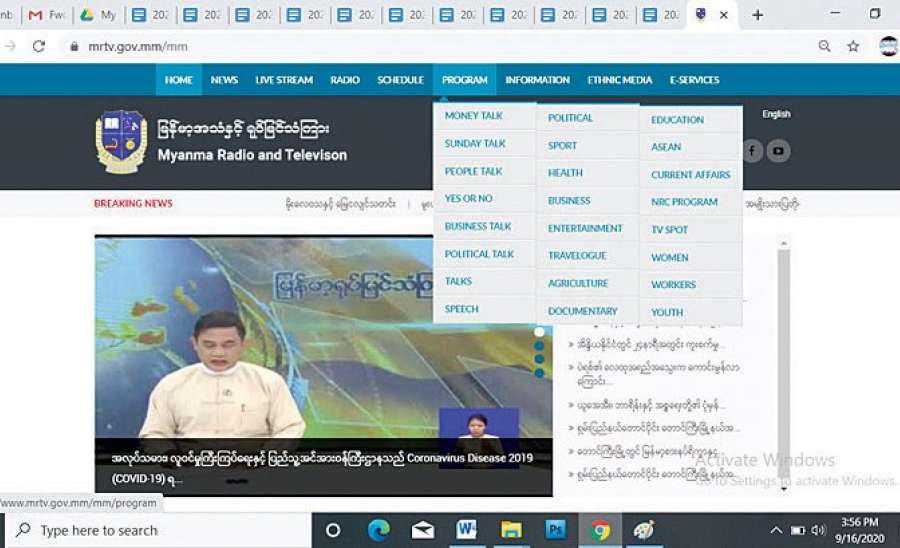This screenshot has height=548, width=900.
Task: Switch site language to English
Action: coord(776,114)
